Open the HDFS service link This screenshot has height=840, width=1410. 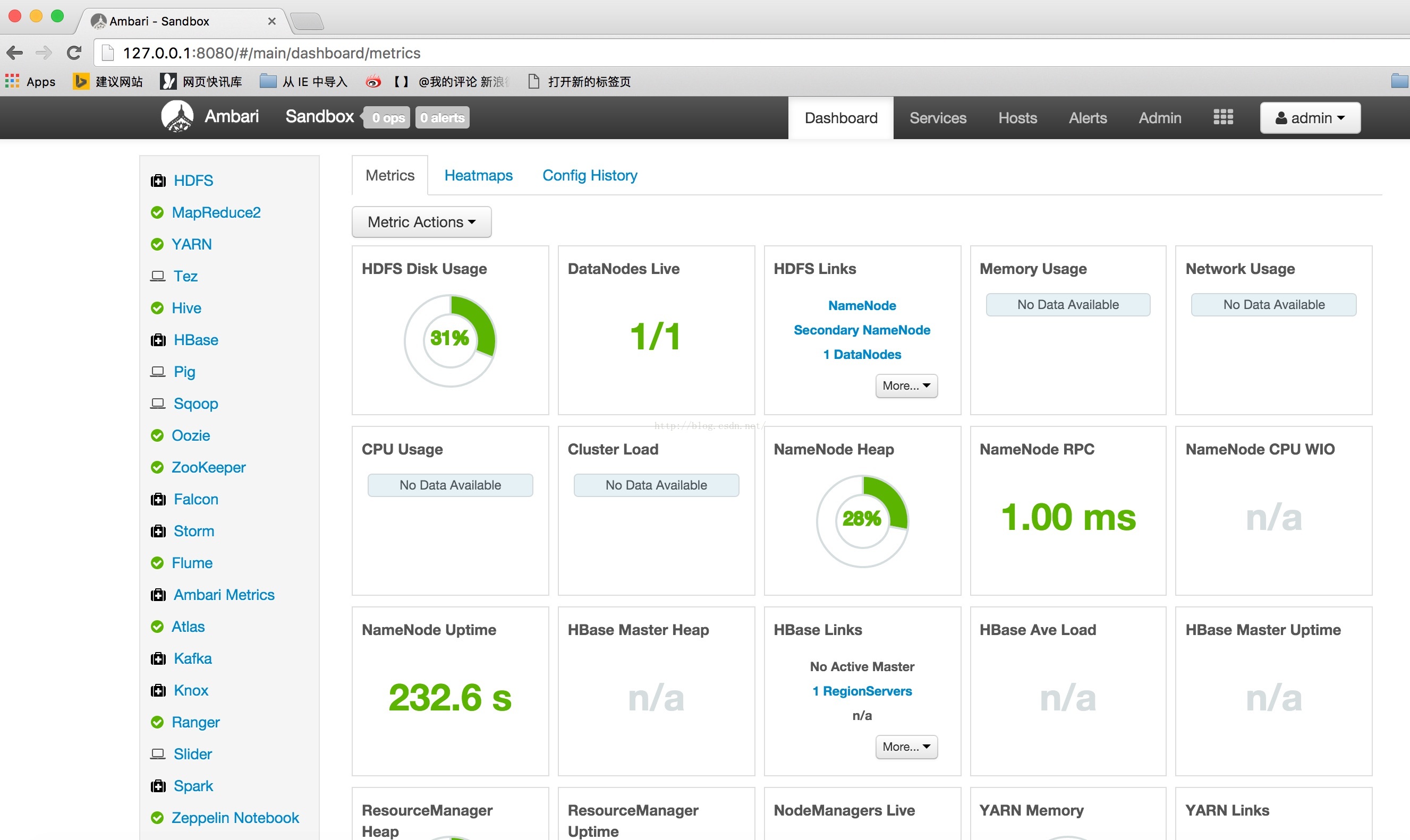(193, 181)
